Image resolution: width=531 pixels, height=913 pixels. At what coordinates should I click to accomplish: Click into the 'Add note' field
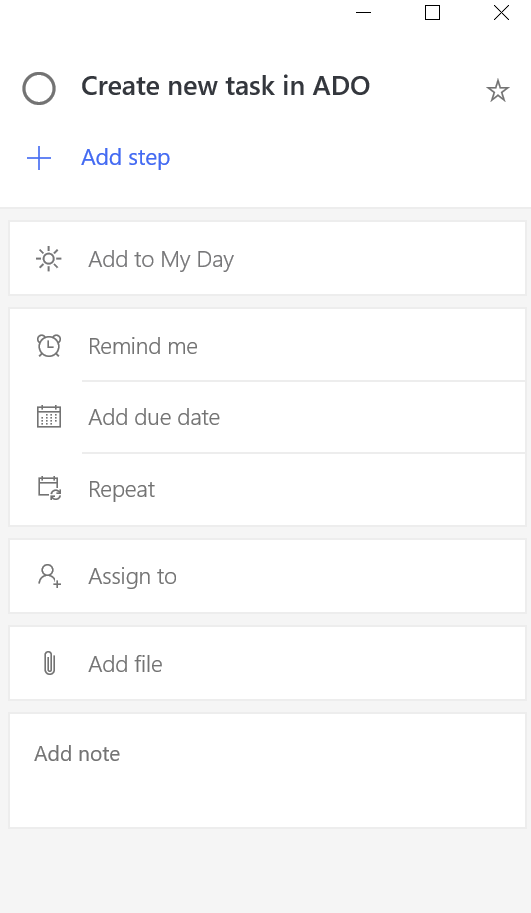coord(267,770)
